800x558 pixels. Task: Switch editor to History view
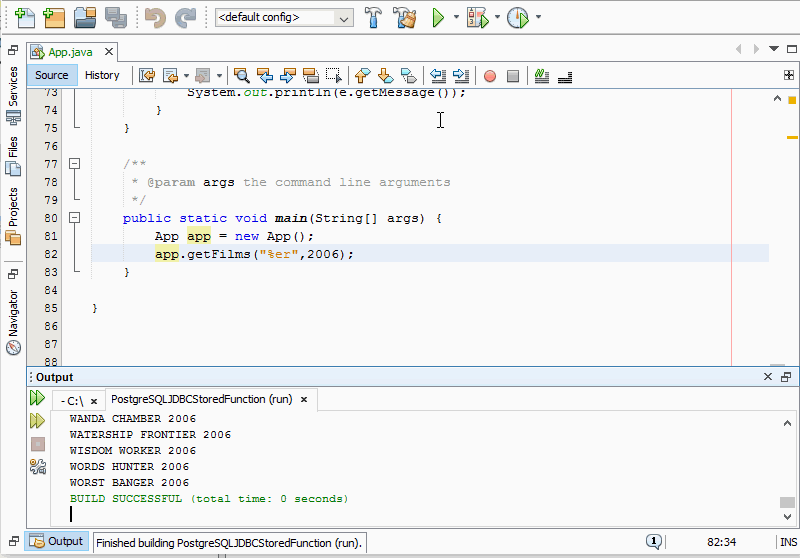click(x=102, y=75)
